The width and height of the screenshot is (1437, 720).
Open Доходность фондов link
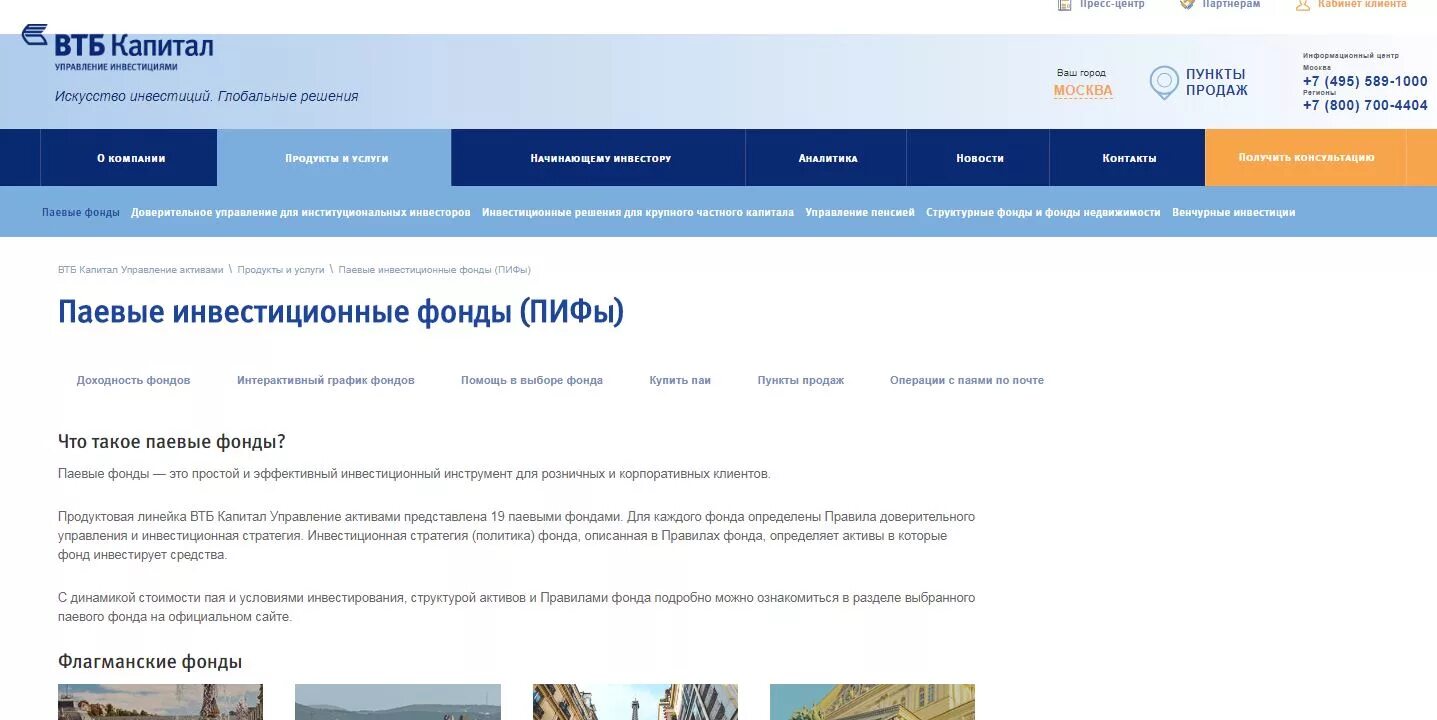[x=133, y=380]
